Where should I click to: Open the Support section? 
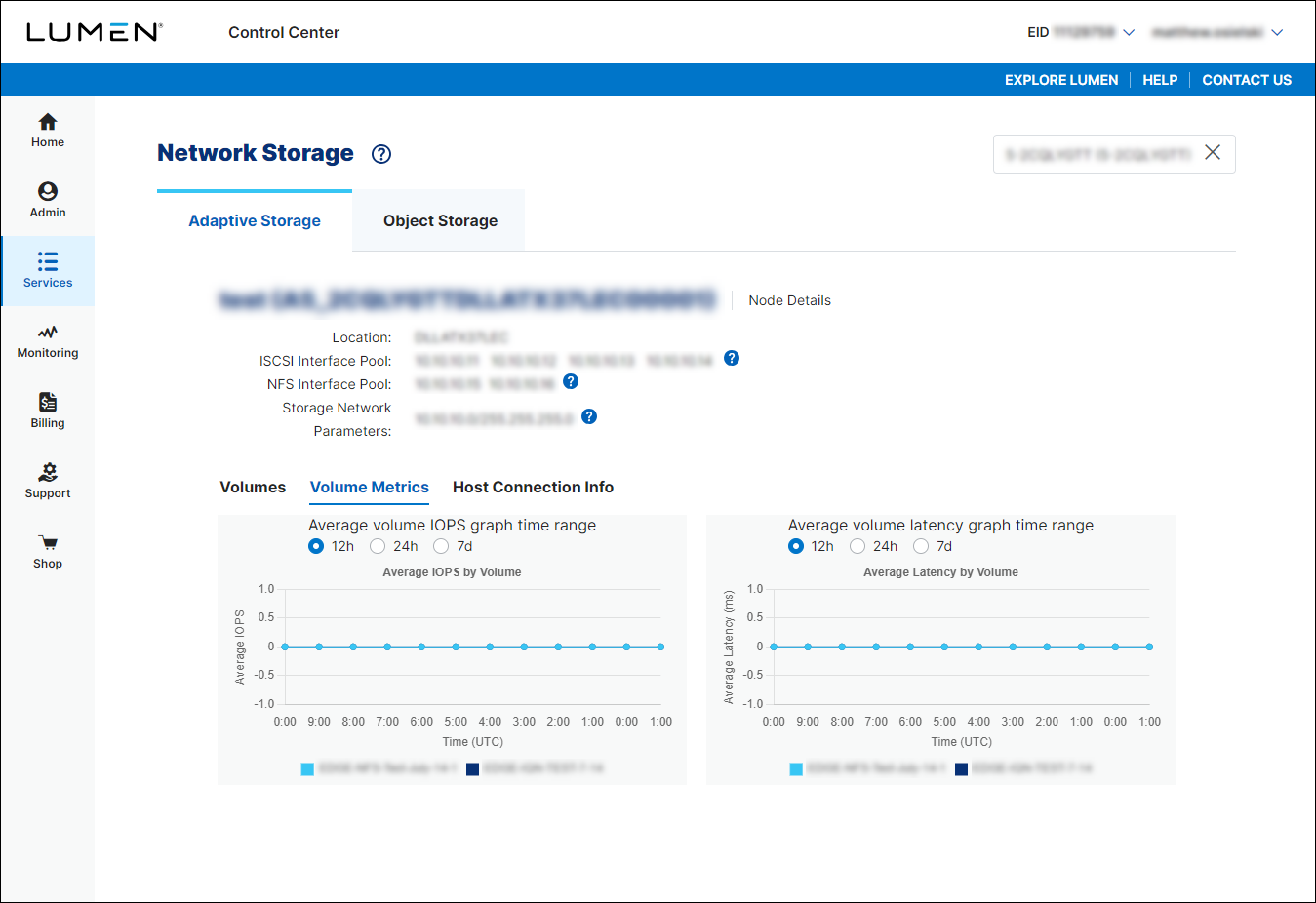click(48, 482)
